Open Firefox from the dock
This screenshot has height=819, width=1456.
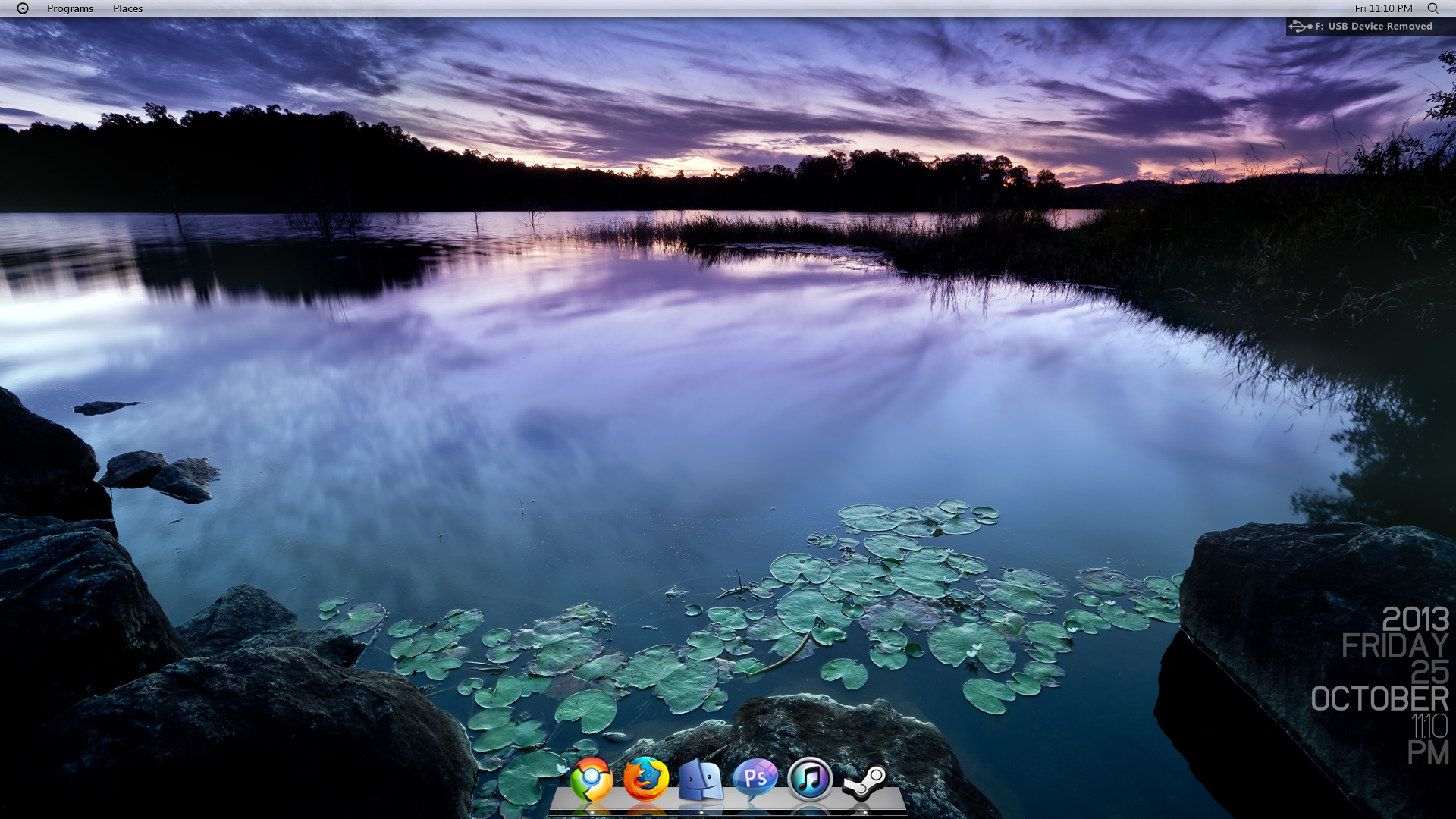[646, 779]
